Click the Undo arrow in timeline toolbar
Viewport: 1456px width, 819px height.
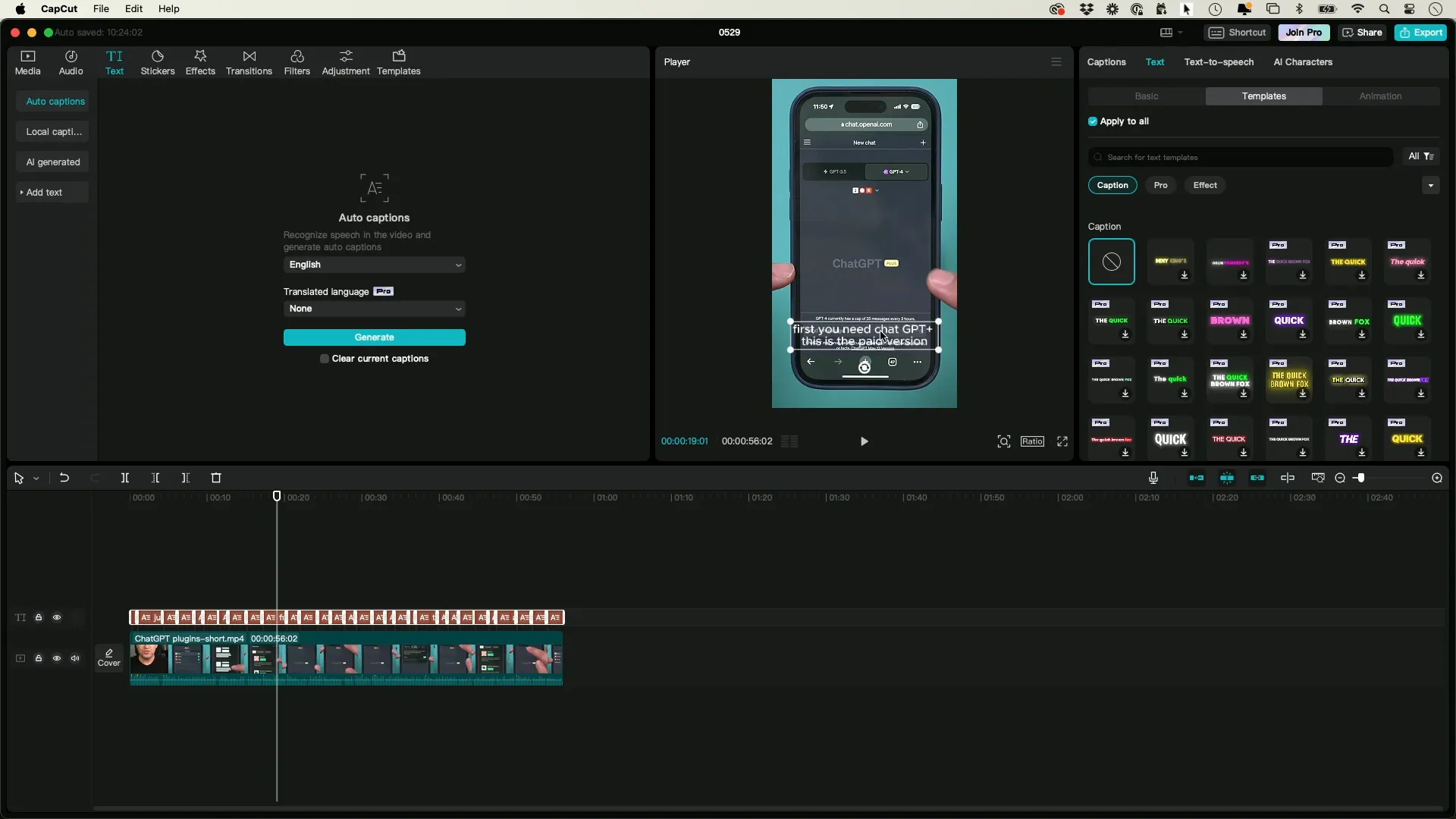pyautogui.click(x=64, y=478)
